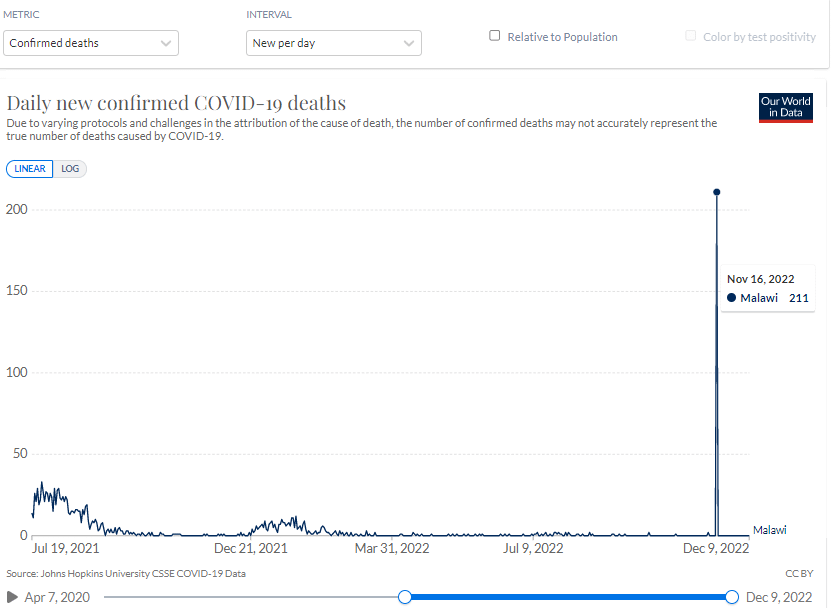Toggle the Color by test positivity checkbox
Image resolution: width=836 pixels, height=608 pixels.
pos(691,36)
